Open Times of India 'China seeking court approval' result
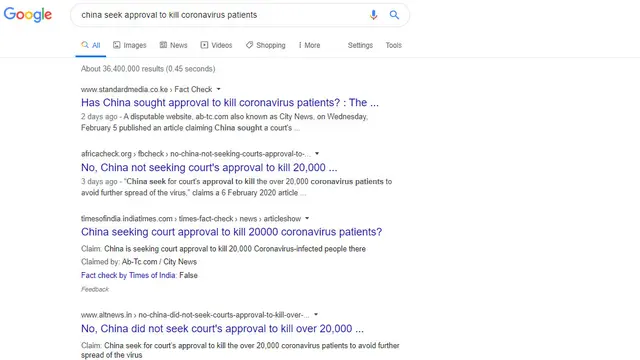 (231, 232)
